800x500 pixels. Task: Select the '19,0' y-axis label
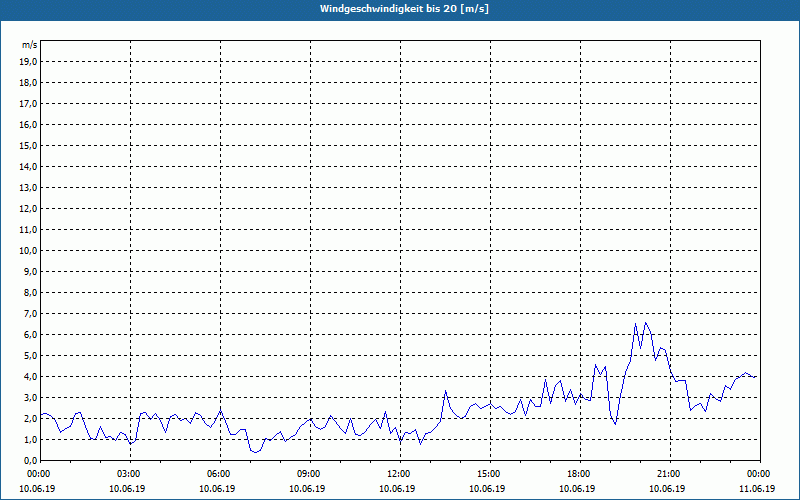coord(28,62)
